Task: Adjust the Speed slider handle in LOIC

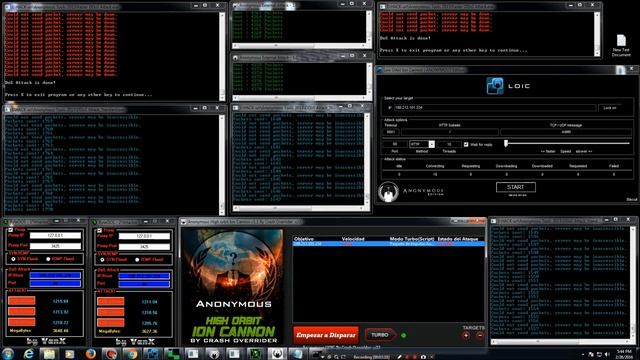Action: pos(506,143)
